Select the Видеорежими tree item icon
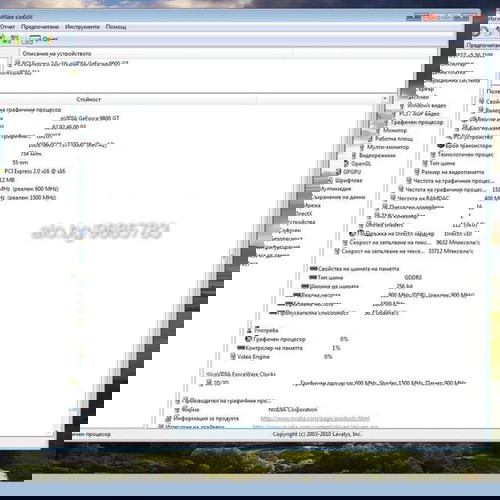 (x=354, y=155)
